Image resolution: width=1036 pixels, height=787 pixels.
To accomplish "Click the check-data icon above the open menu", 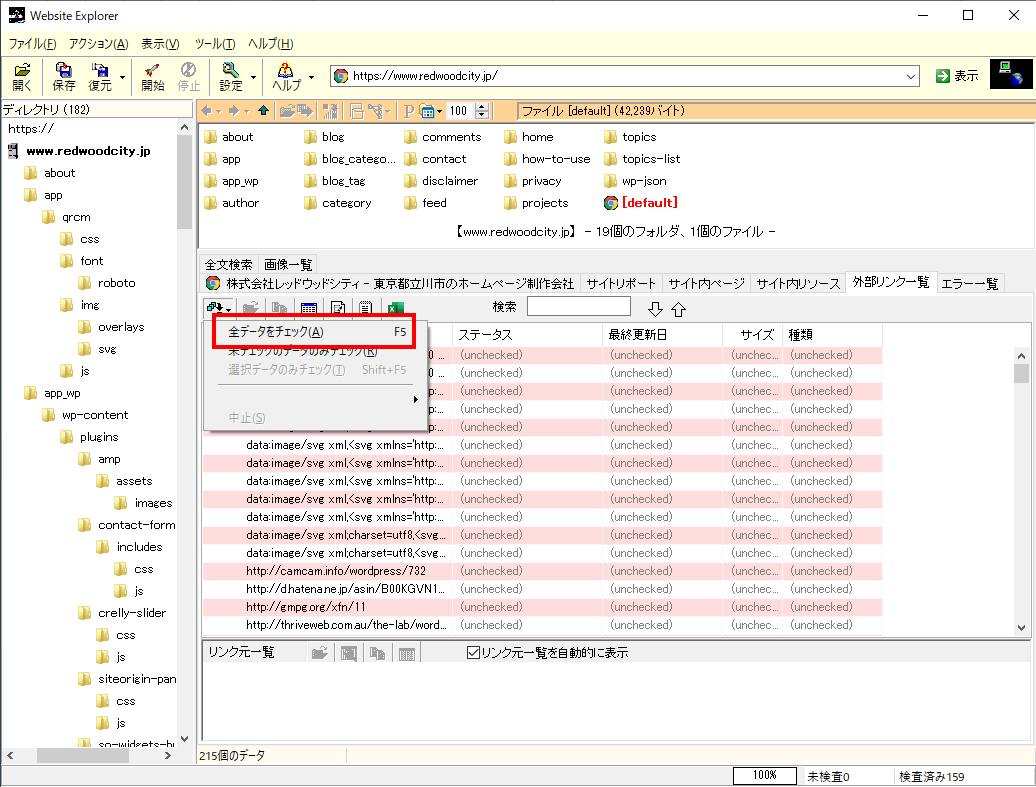I will tap(214, 307).
